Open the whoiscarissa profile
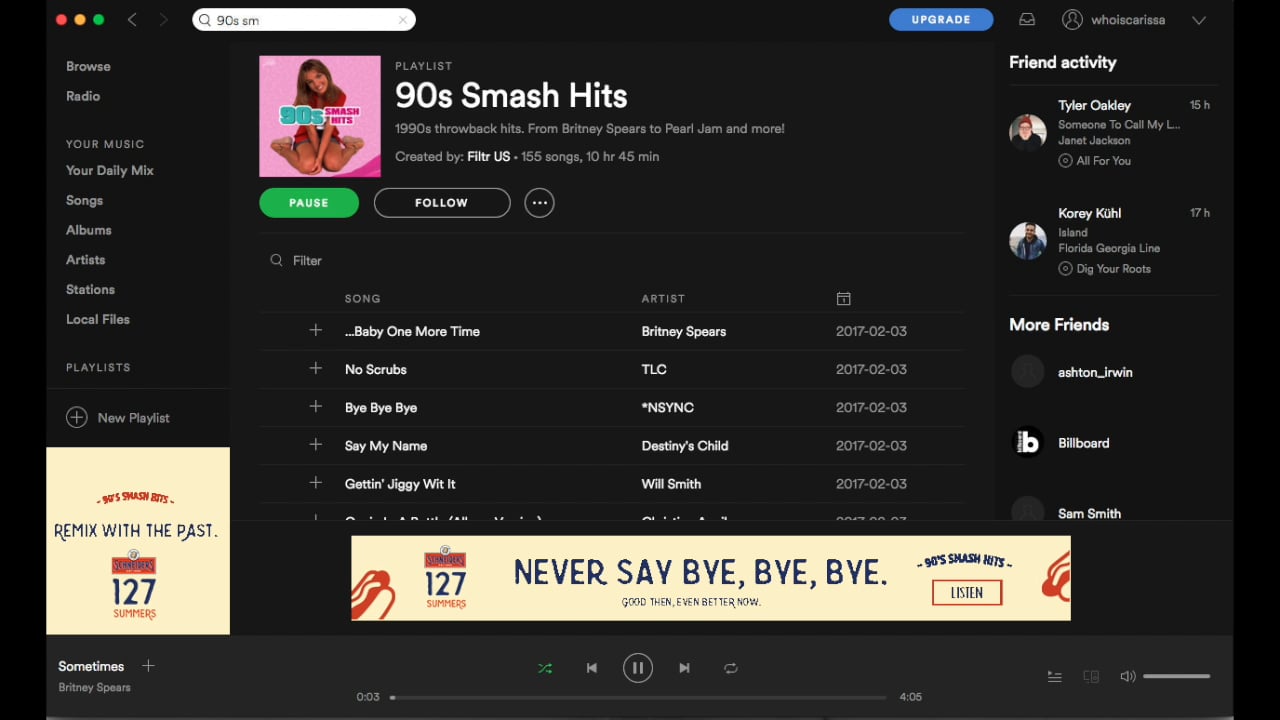Image resolution: width=1280 pixels, height=720 pixels. [x=1113, y=19]
